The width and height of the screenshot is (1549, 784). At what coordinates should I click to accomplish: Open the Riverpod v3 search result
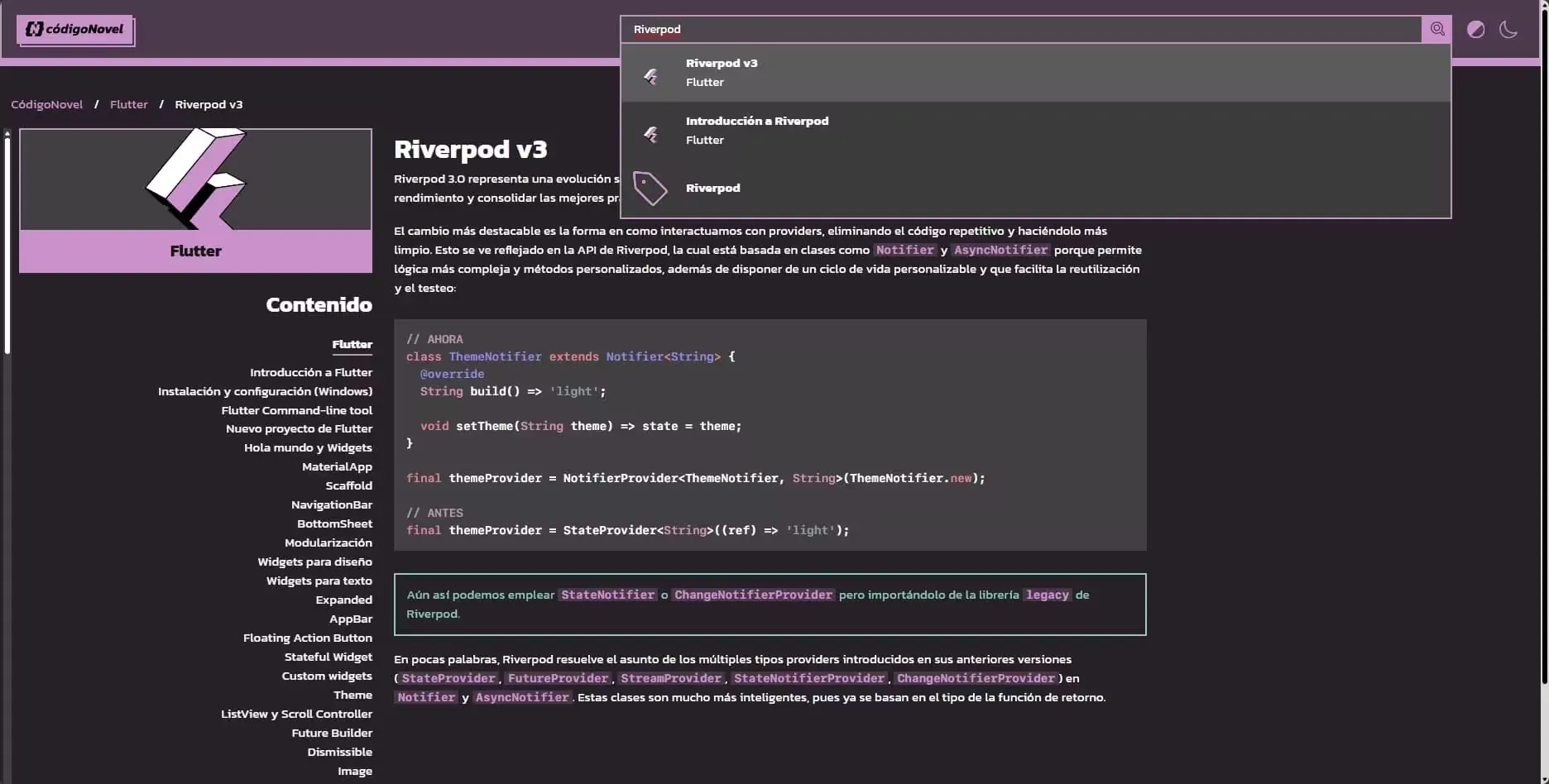pyautogui.click(x=910, y=73)
